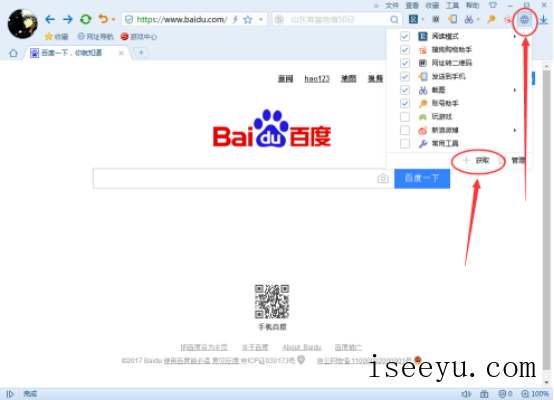The image size is (554, 400).
Task: Select 搜狗购物助手 menu entry
Action: click(452, 50)
